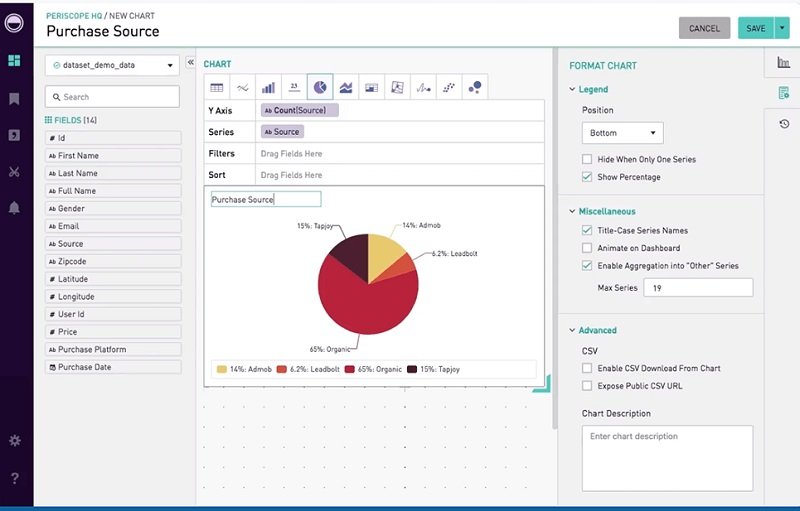Collapse the Advanced section
The width and height of the screenshot is (800, 511).
[x=572, y=330]
